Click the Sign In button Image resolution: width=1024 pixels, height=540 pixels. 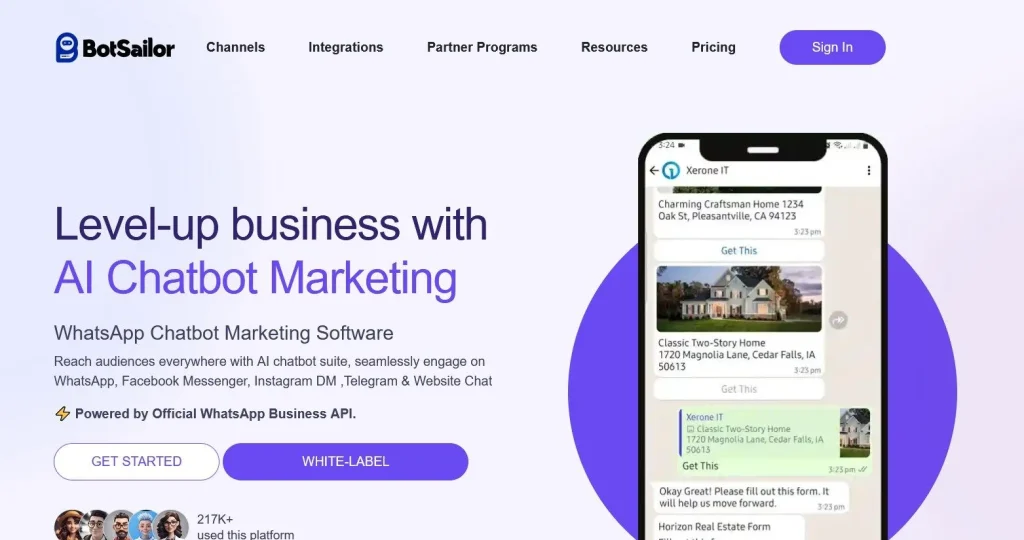pos(832,47)
